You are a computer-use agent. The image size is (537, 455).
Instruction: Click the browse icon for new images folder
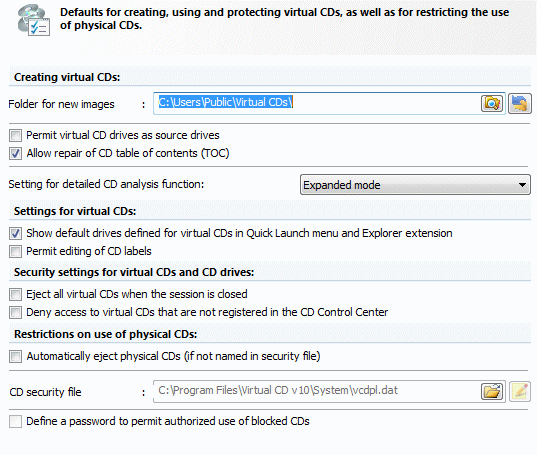pyautogui.click(x=492, y=103)
